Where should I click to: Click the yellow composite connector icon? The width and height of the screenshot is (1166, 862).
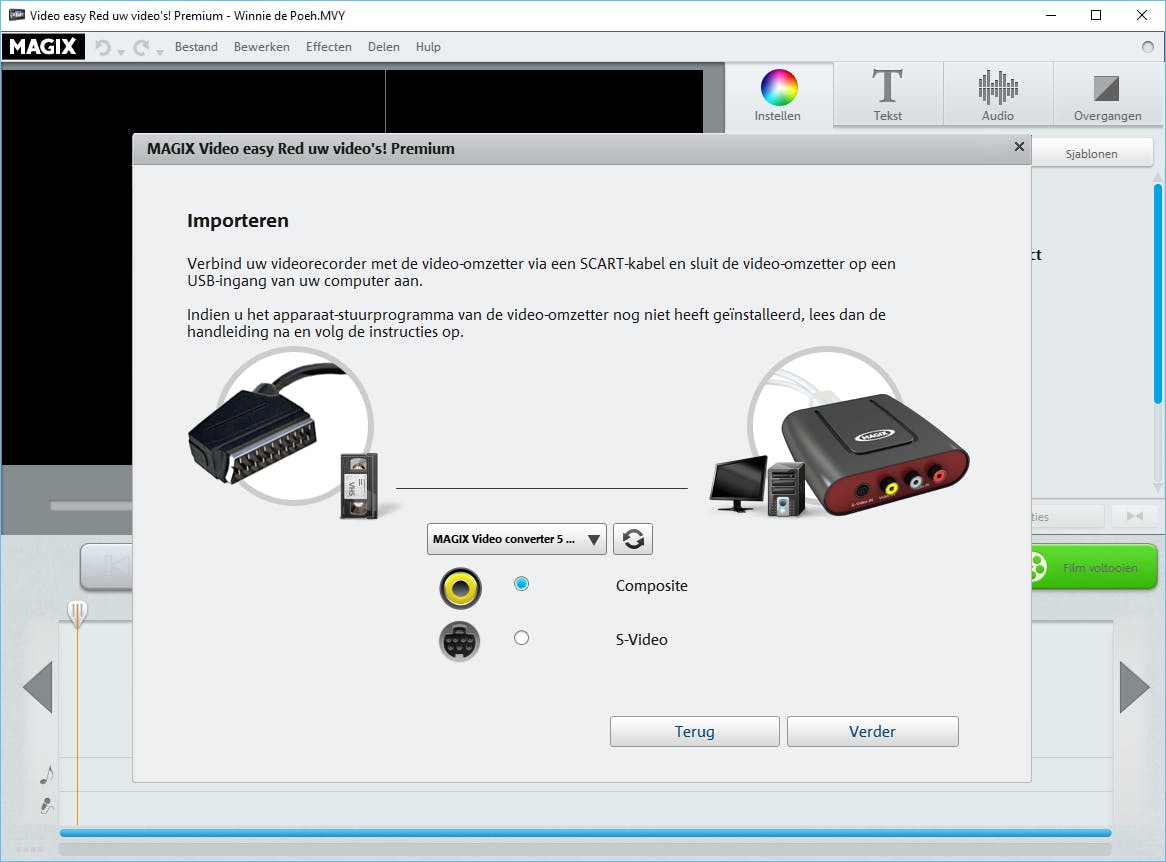tap(460, 589)
